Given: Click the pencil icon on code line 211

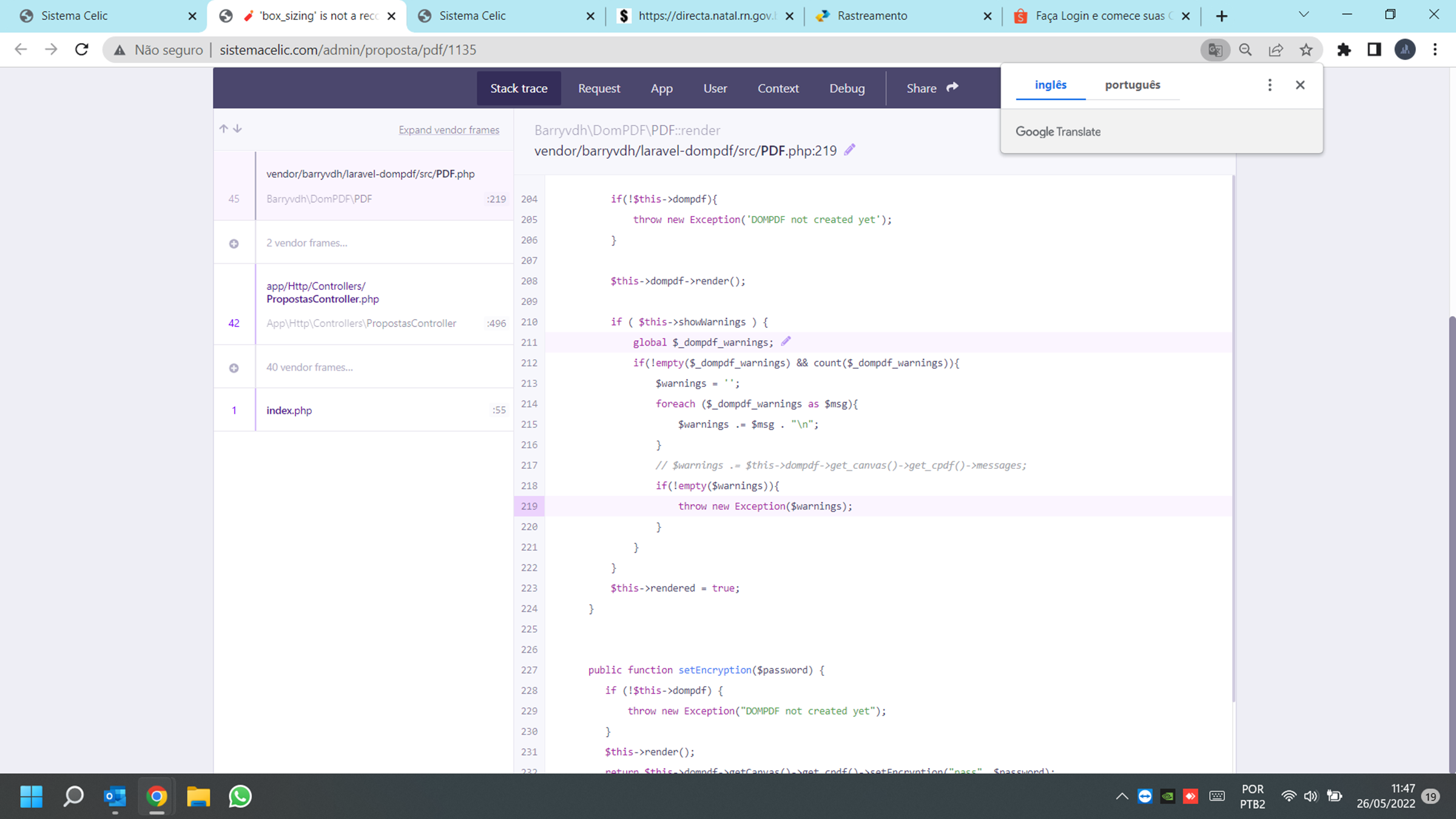Looking at the screenshot, I should click(x=786, y=342).
